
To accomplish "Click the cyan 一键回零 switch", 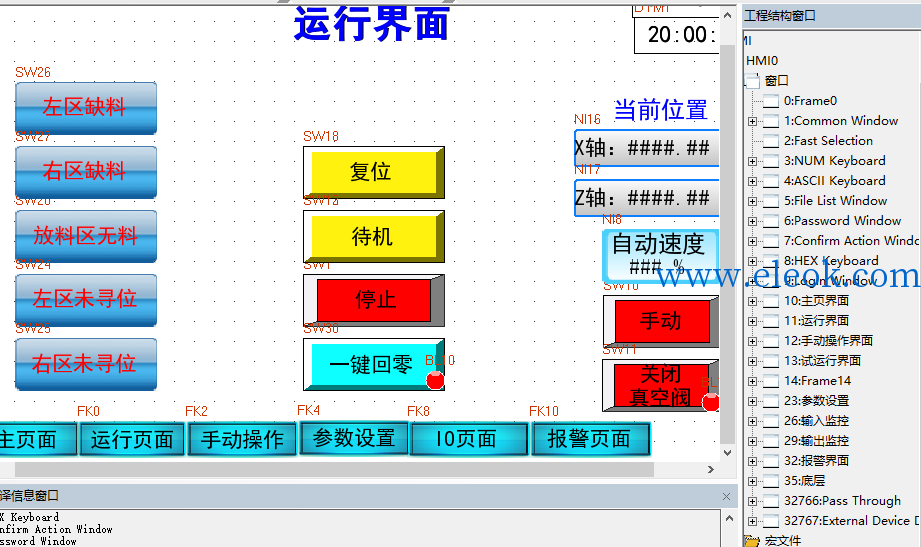I will tap(374, 364).
